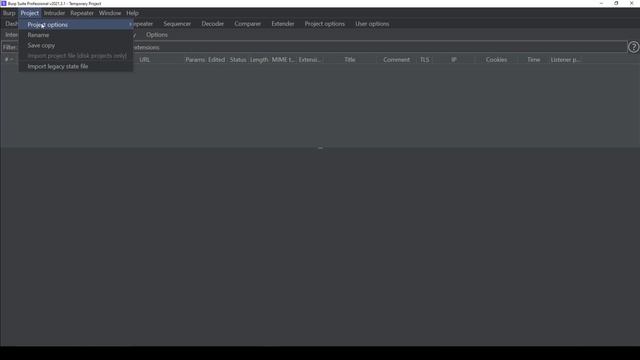Image resolution: width=640 pixels, height=360 pixels.
Task: Open the Burp menu
Action: click(9, 13)
